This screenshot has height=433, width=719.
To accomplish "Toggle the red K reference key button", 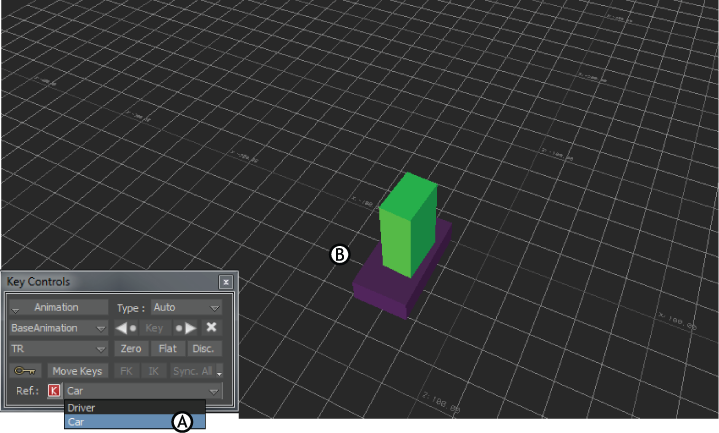I will click(54, 391).
